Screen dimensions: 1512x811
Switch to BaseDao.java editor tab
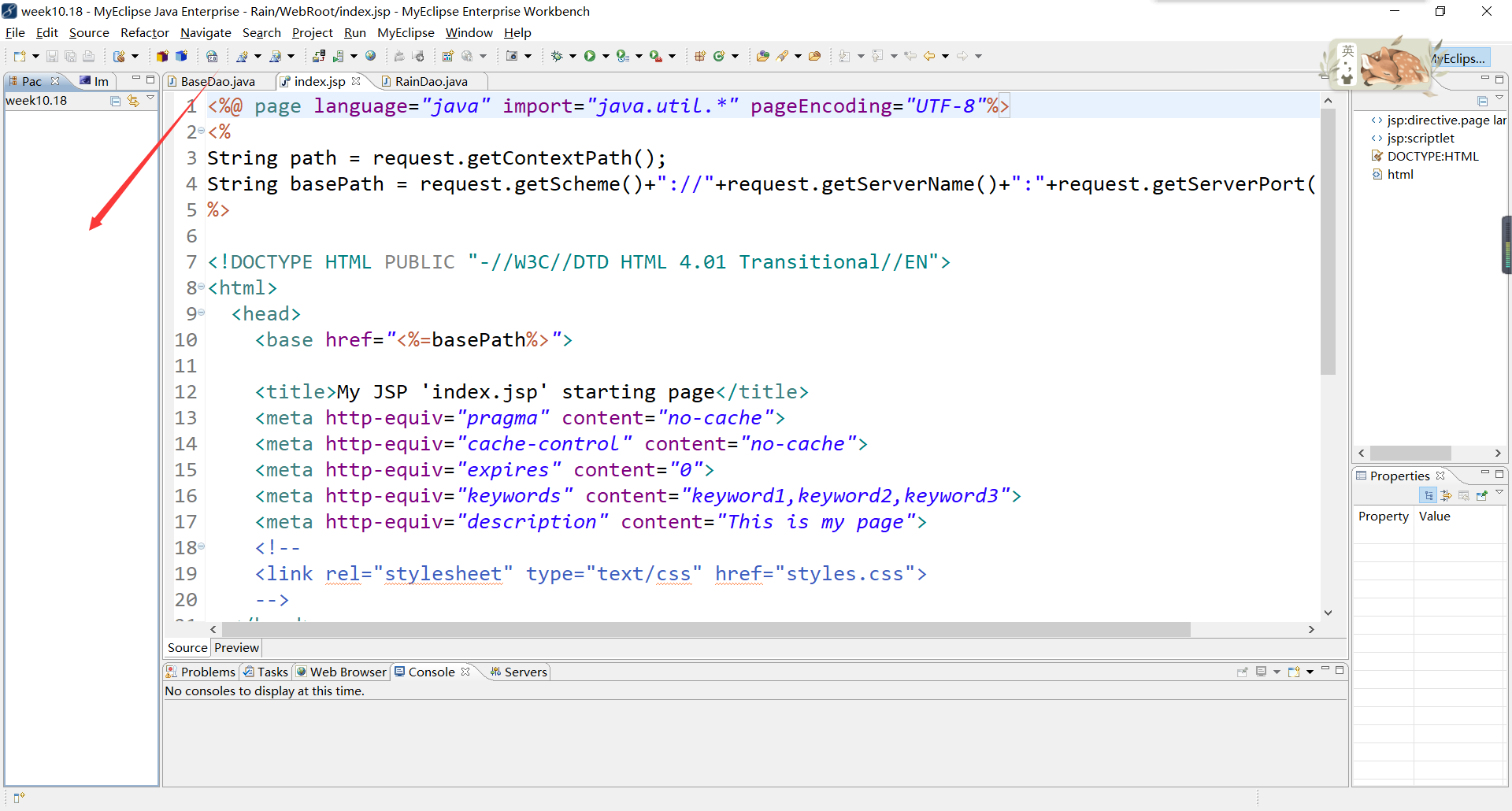[x=218, y=81]
